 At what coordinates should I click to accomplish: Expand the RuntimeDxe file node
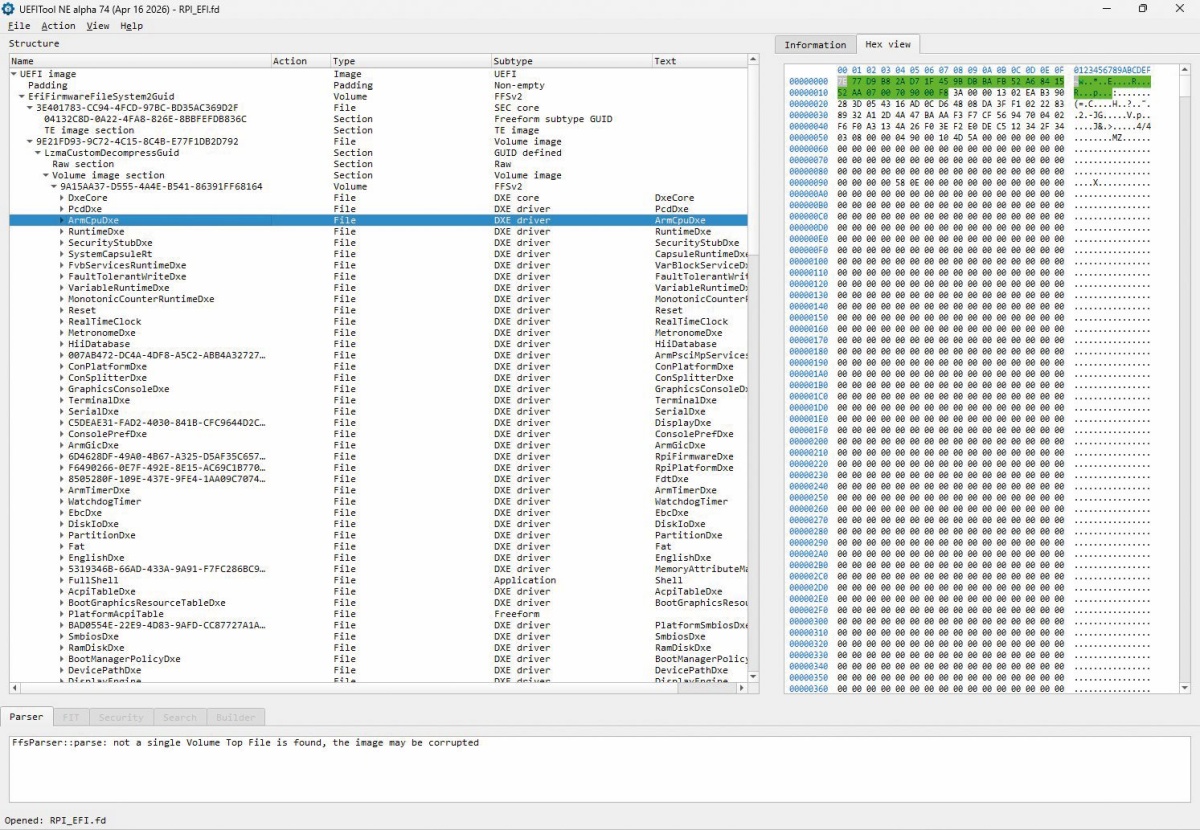(x=62, y=231)
